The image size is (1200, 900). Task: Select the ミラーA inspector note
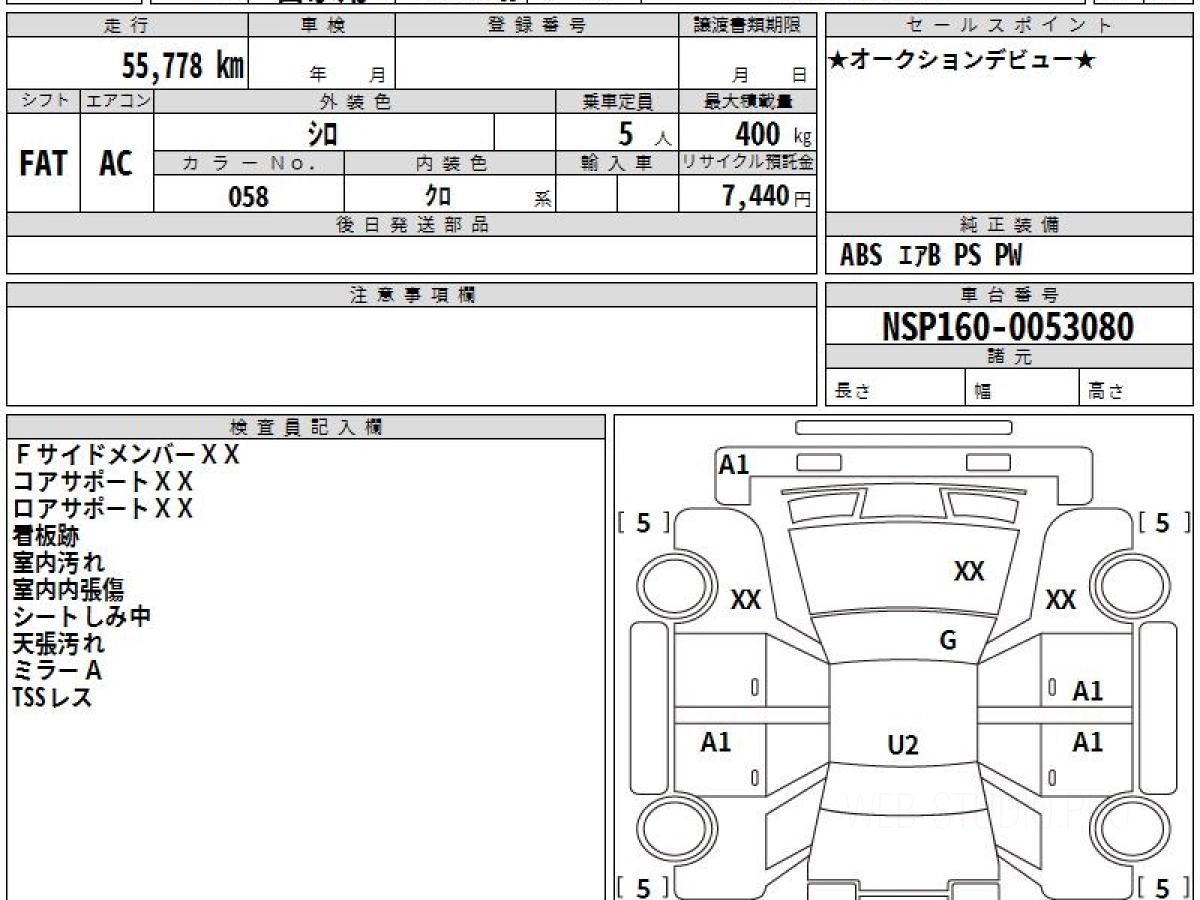[57, 671]
